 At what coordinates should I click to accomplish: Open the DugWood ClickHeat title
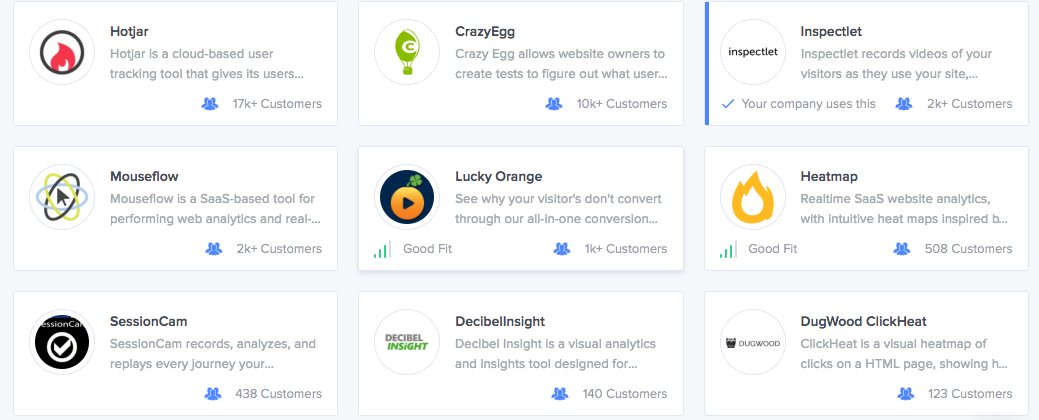863,322
